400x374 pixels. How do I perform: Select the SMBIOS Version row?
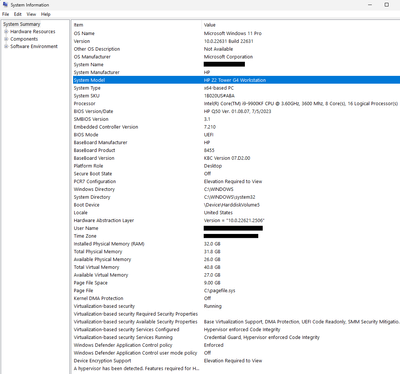coord(236,119)
